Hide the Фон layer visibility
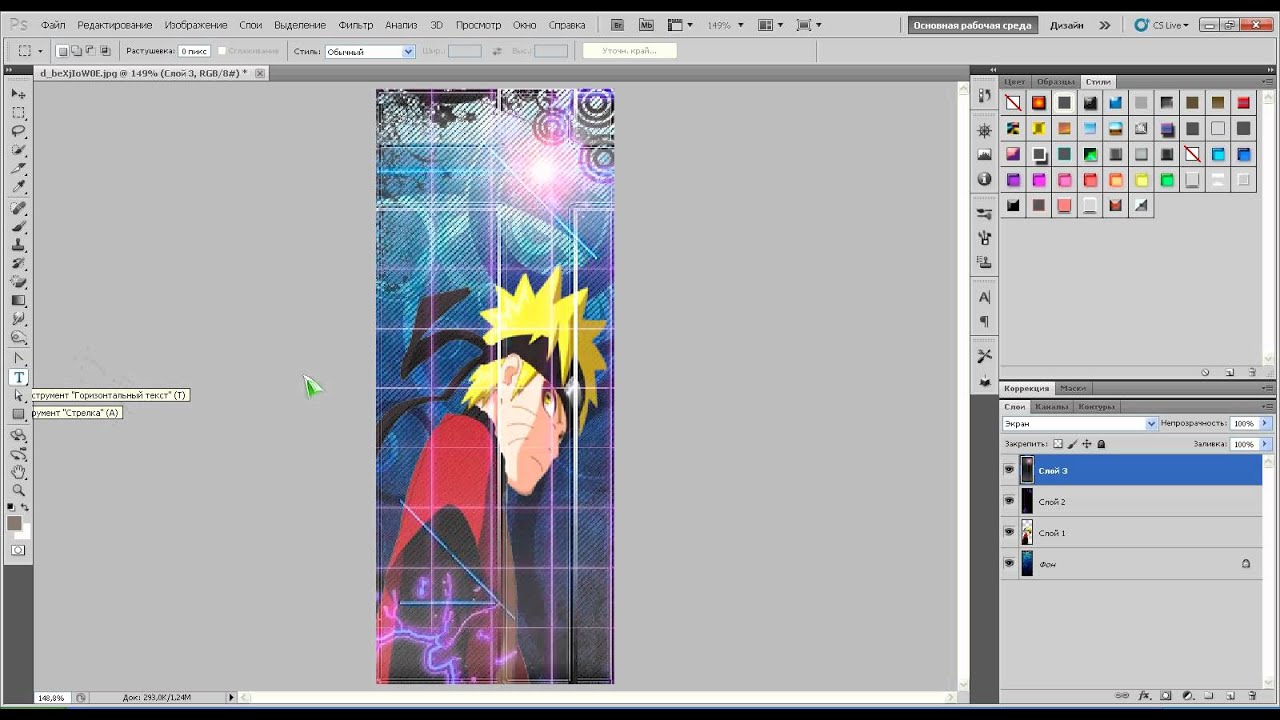This screenshot has width=1280, height=720. 1009,563
